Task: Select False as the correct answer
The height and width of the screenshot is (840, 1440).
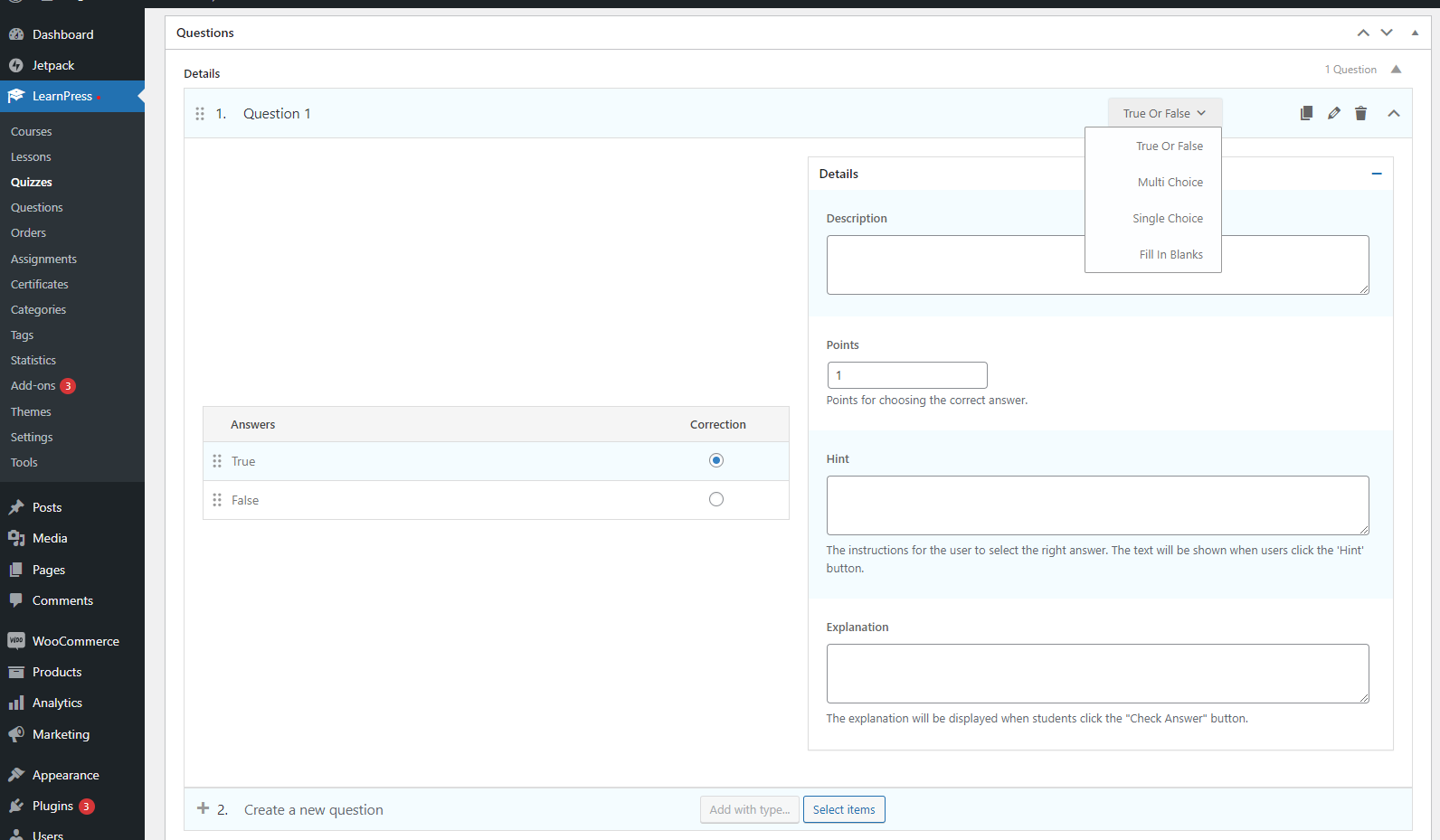Action: click(716, 499)
